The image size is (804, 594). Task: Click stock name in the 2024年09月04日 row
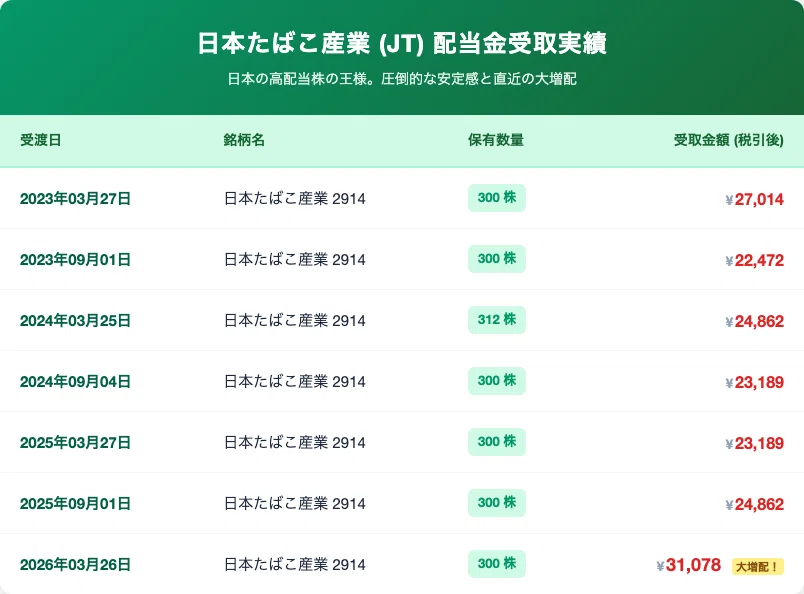pyautogui.click(x=295, y=382)
